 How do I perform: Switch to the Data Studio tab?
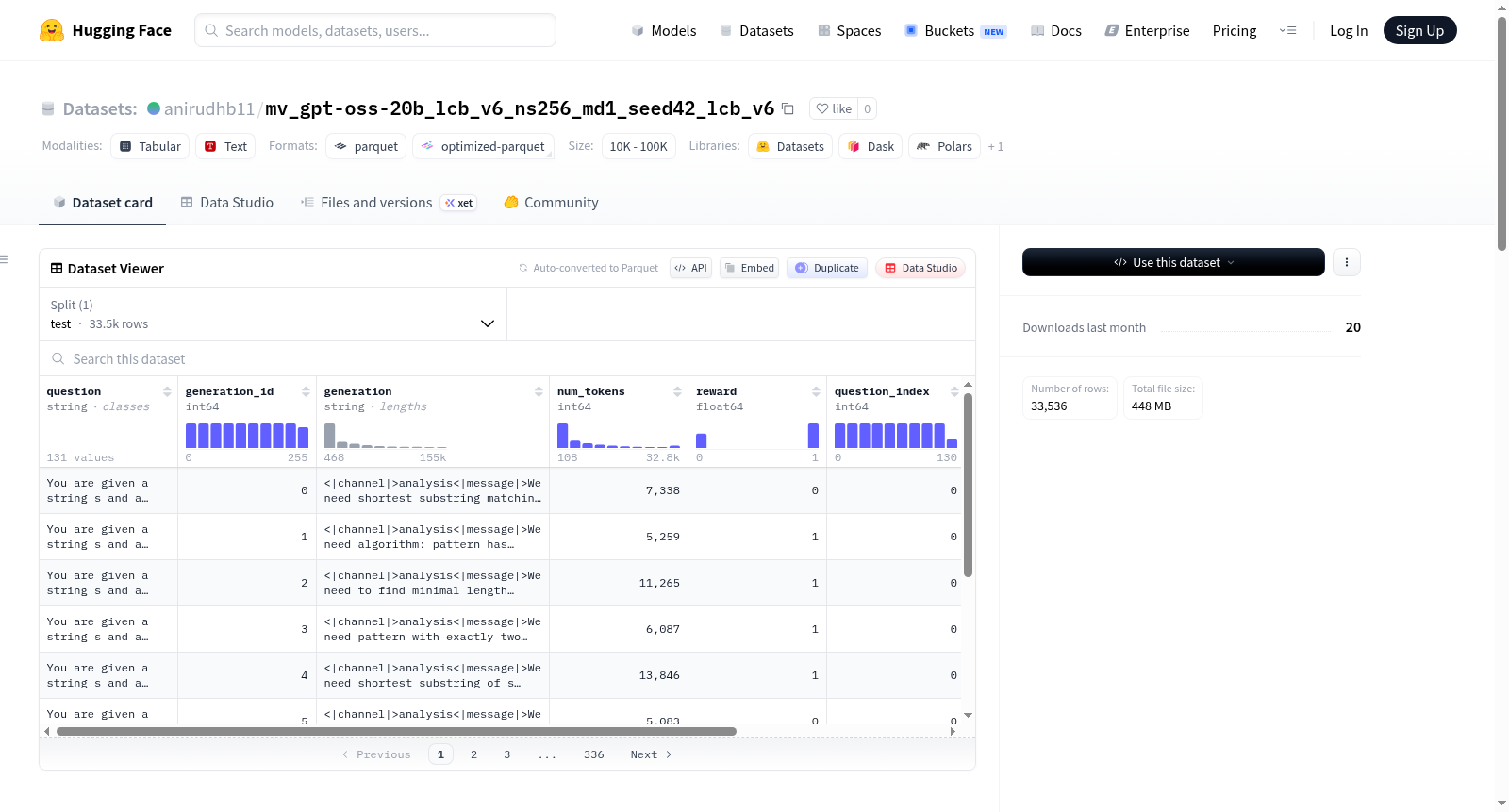tap(227, 203)
